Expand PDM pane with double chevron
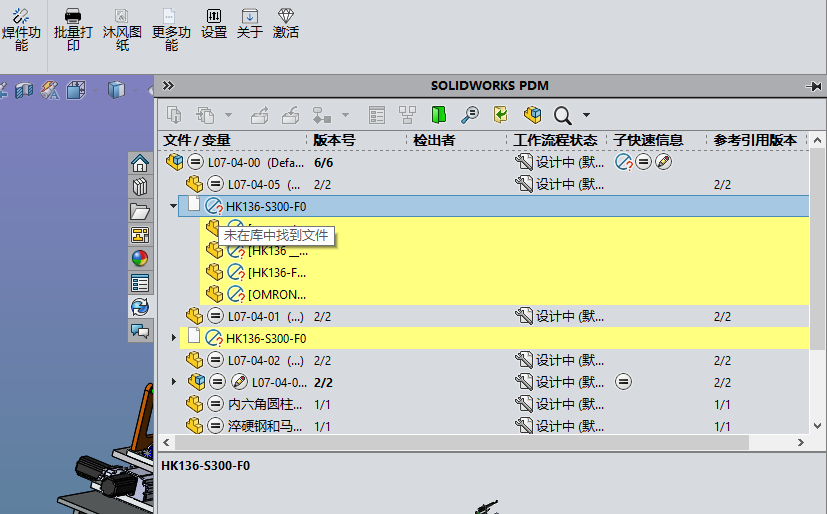 (x=168, y=85)
